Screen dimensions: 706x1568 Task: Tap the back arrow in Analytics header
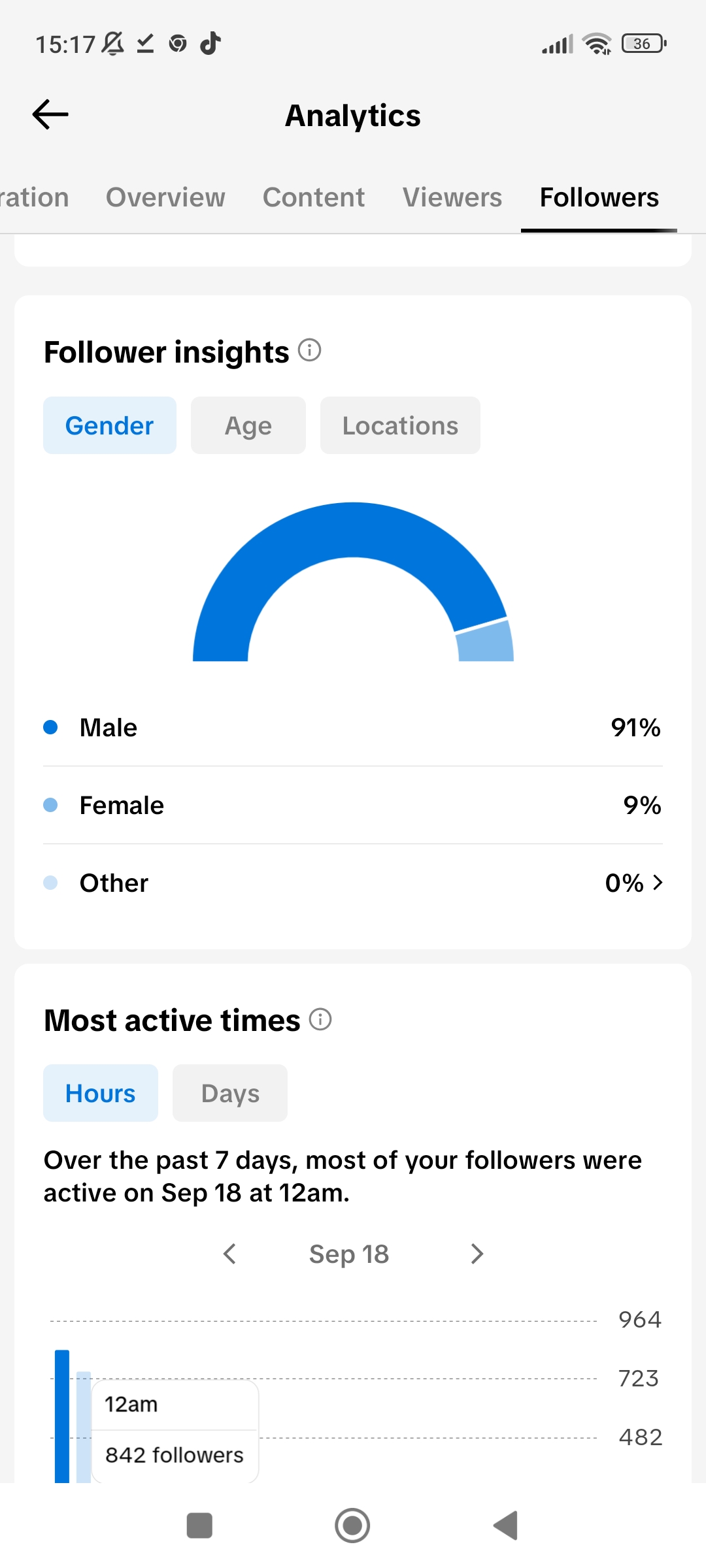[50, 115]
